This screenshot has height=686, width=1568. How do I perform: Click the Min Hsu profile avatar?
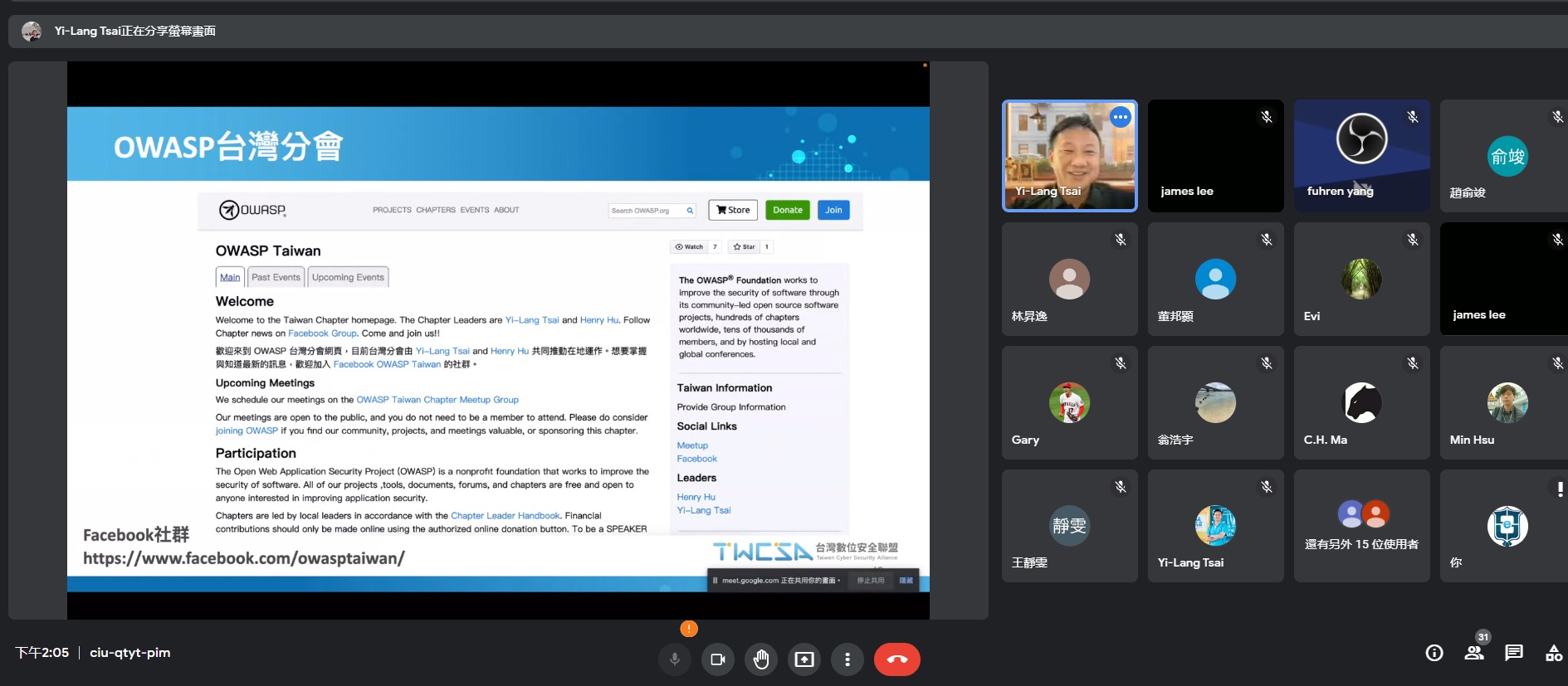pos(1507,403)
